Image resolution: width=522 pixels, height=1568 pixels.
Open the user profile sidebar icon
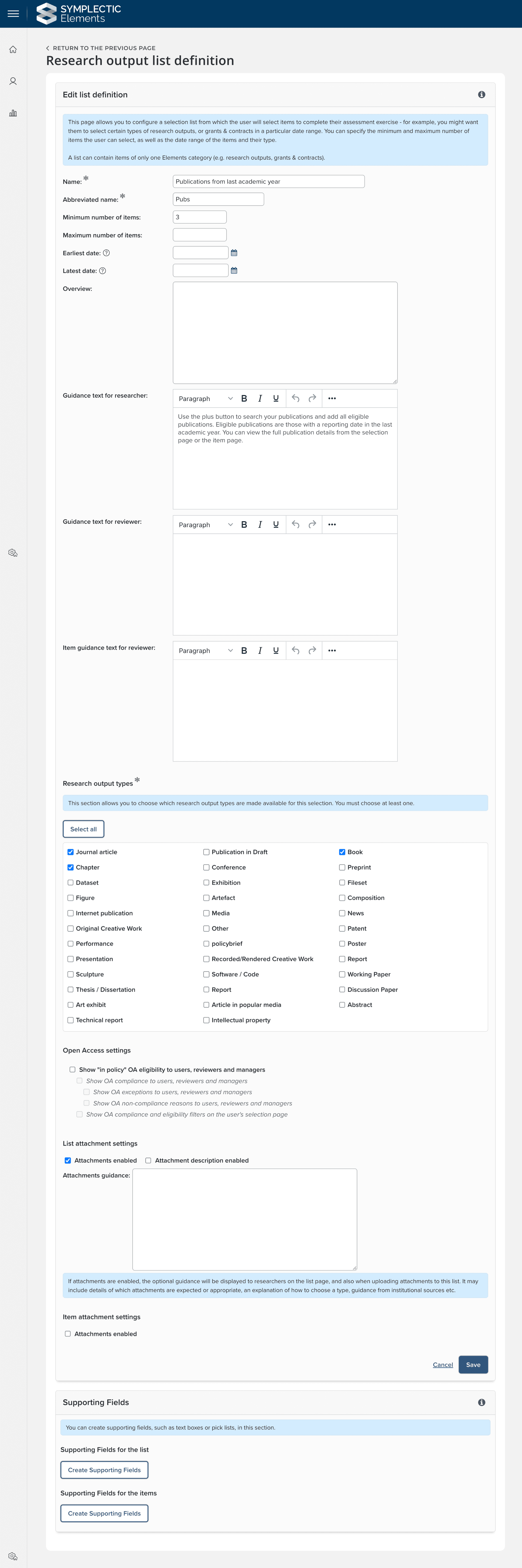[x=13, y=82]
